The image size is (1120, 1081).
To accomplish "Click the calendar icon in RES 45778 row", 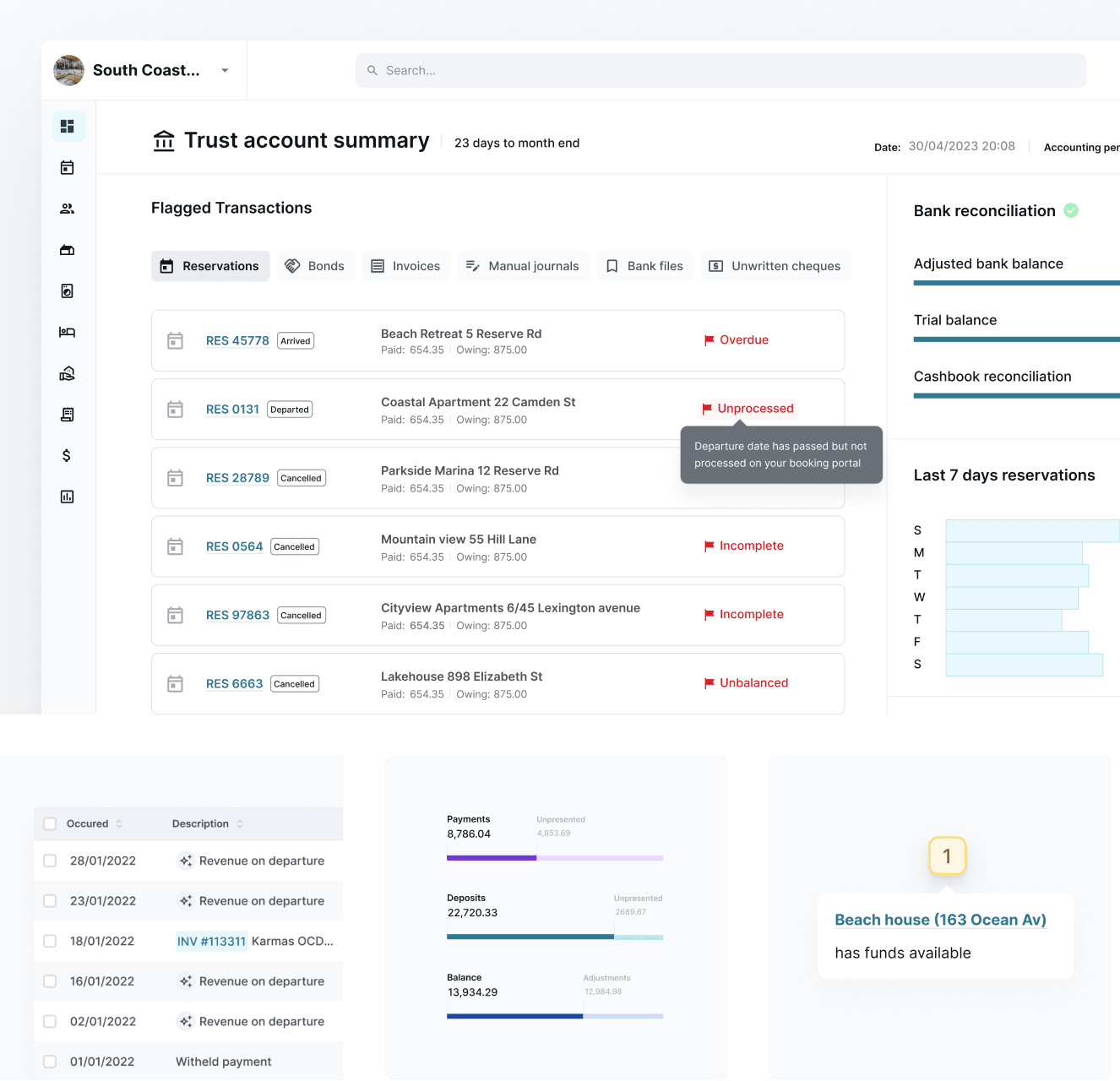I will tap(176, 341).
